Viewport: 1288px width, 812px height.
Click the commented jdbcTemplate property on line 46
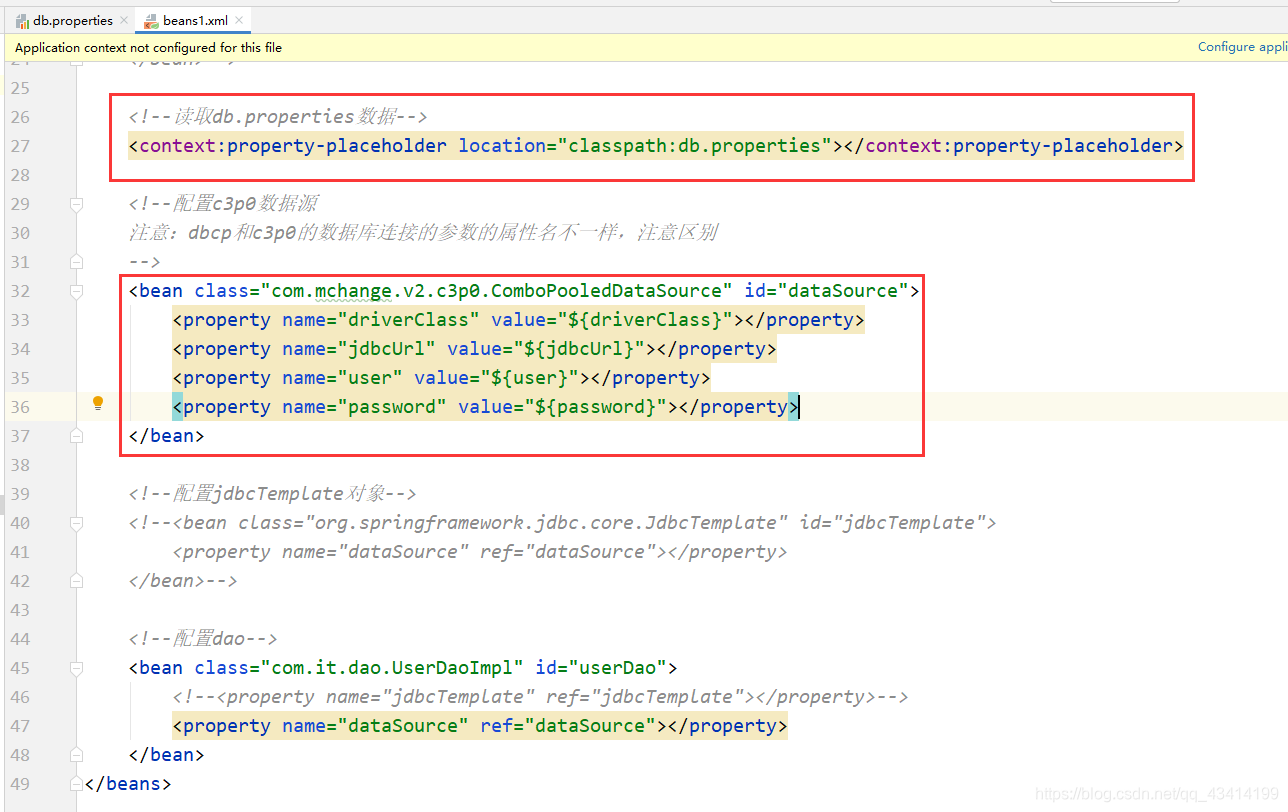point(541,697)
